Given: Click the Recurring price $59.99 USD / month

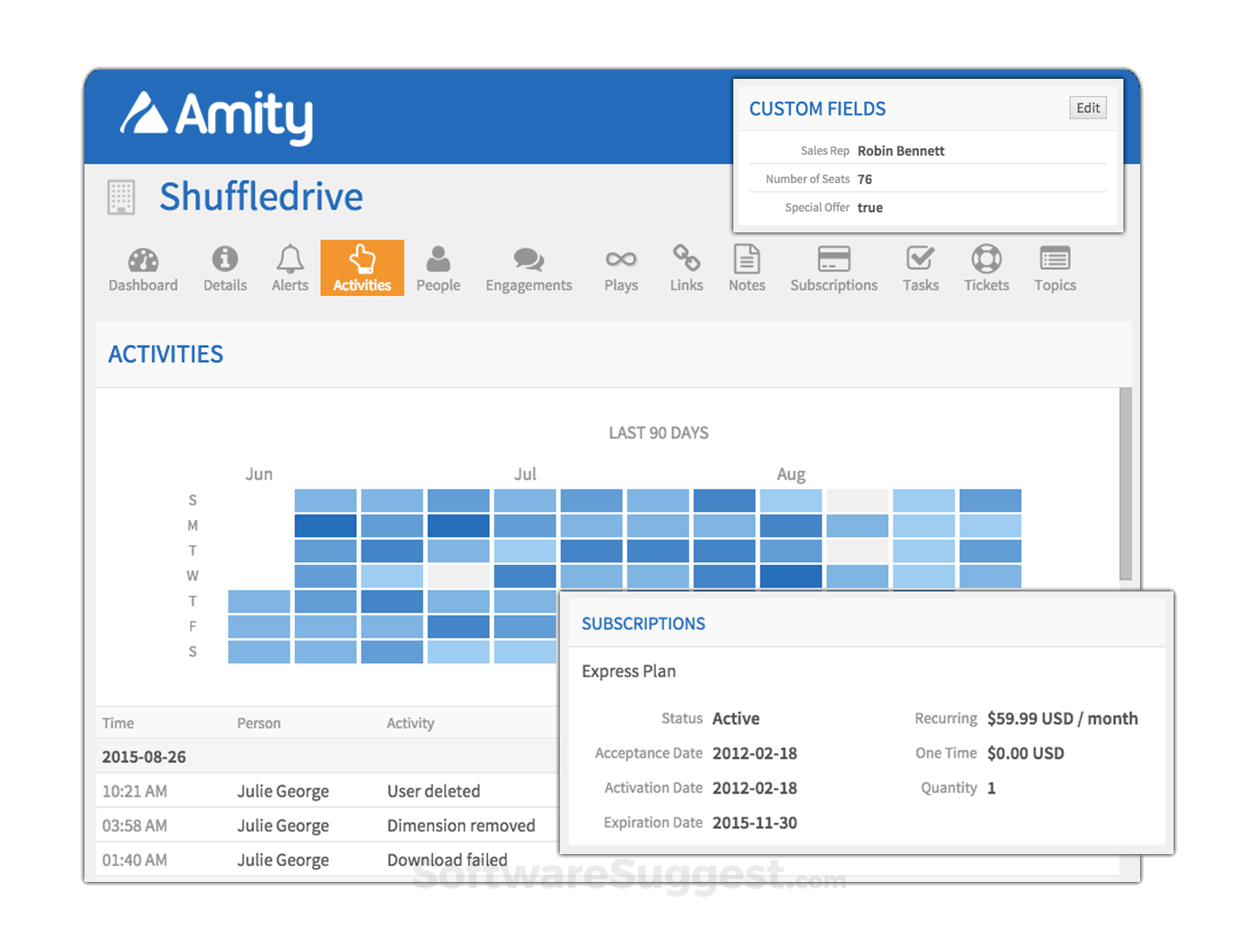Looking at the screenshot, I should click(x=1062, y=719).
